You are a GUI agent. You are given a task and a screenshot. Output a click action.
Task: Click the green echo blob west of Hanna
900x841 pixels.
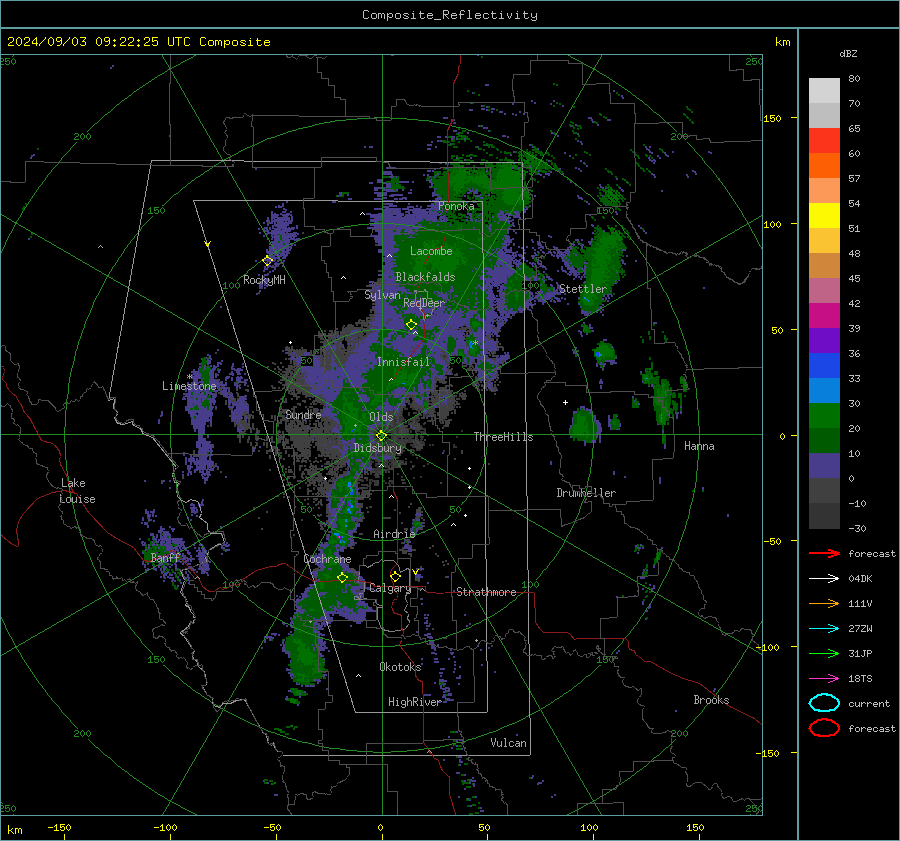point(584,425)
